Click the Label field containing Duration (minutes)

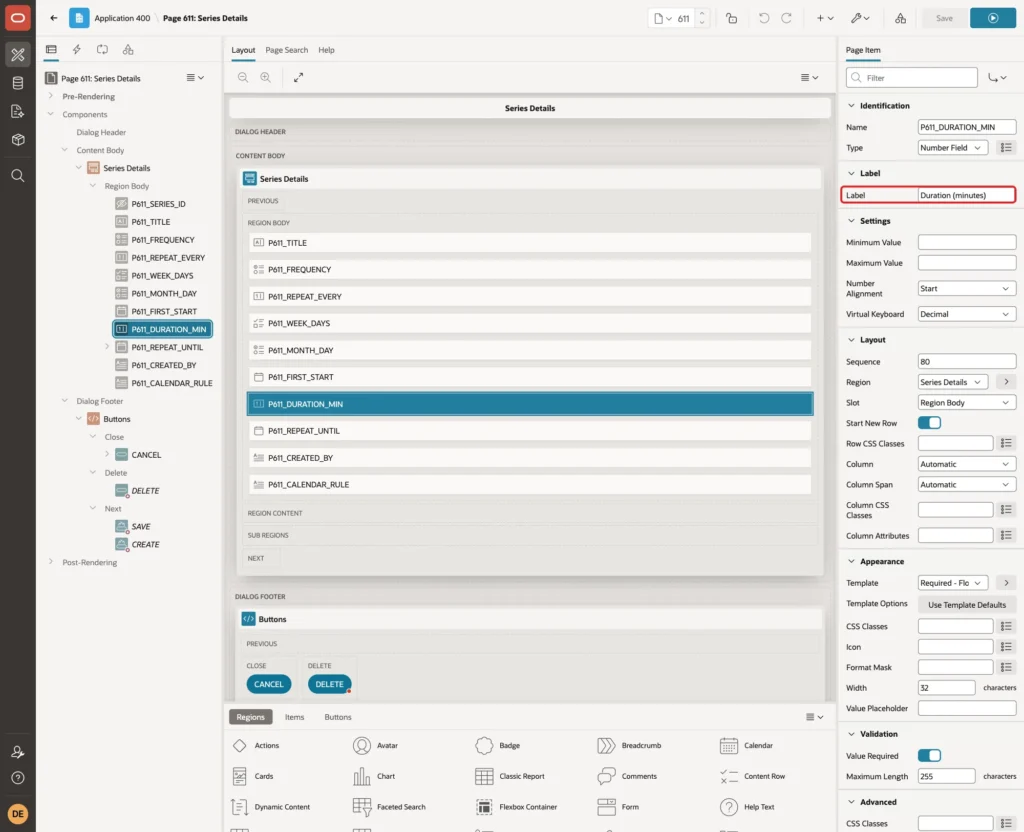[x=967, y=195]
